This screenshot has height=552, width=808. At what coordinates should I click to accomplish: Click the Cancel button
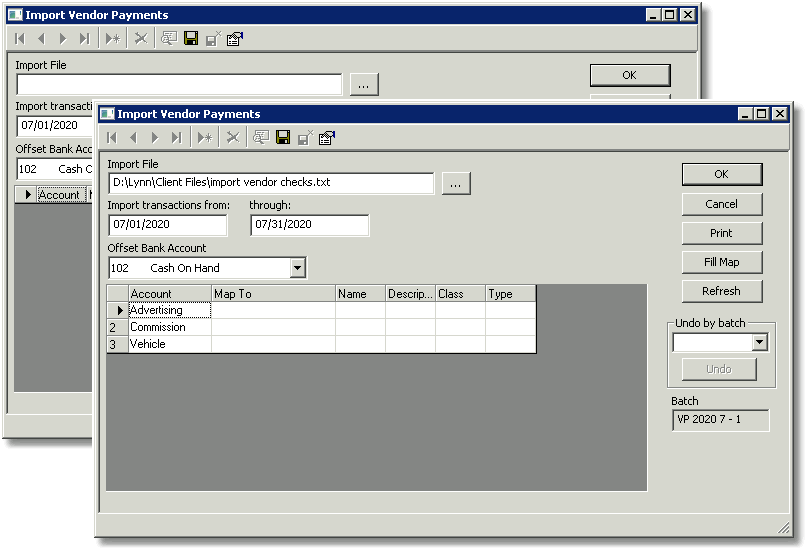721,204
